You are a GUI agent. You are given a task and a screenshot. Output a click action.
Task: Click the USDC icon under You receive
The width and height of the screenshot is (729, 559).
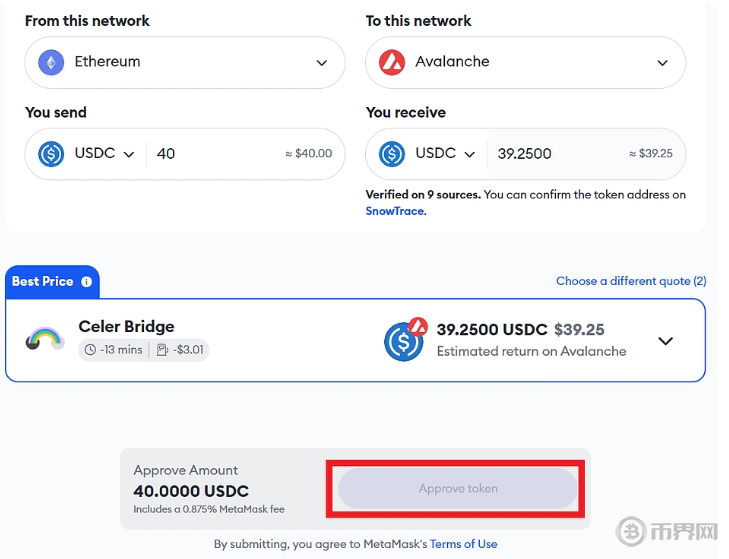392,154
